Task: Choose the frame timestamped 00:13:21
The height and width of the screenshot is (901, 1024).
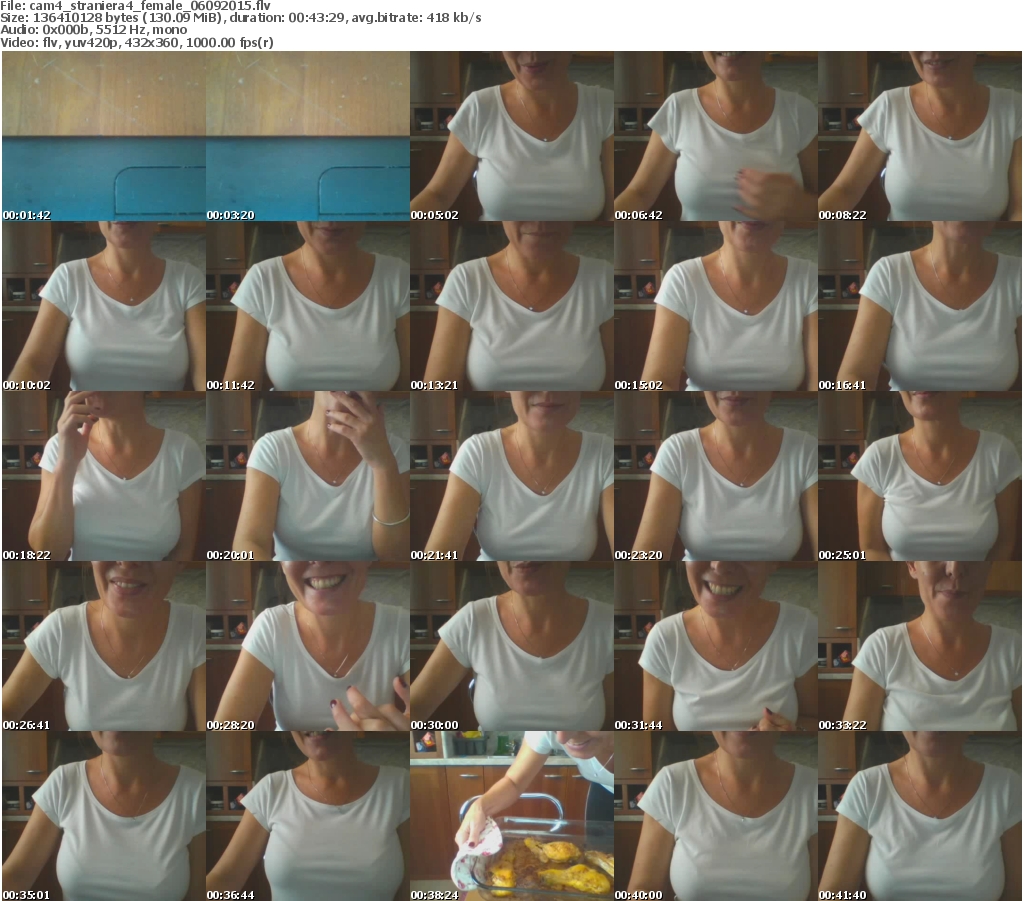Action: point(511,306)
